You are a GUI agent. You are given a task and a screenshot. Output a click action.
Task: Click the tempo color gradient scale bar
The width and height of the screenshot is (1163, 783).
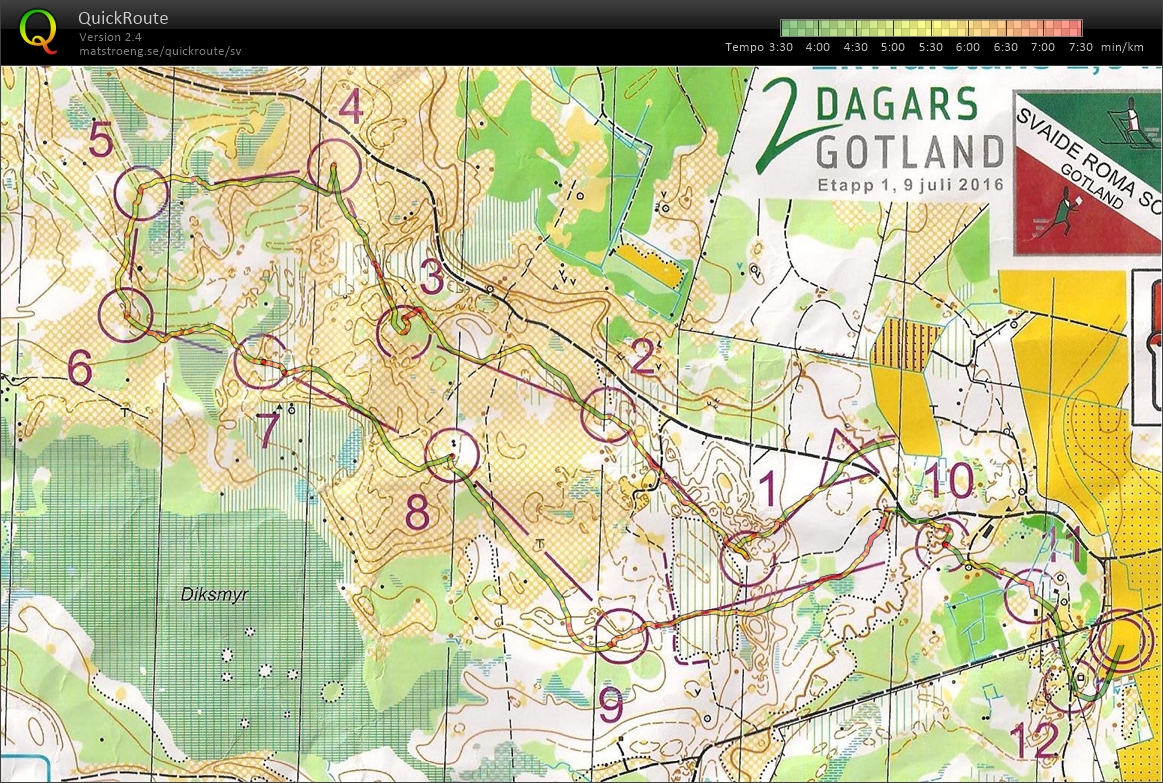click(931, 28)
